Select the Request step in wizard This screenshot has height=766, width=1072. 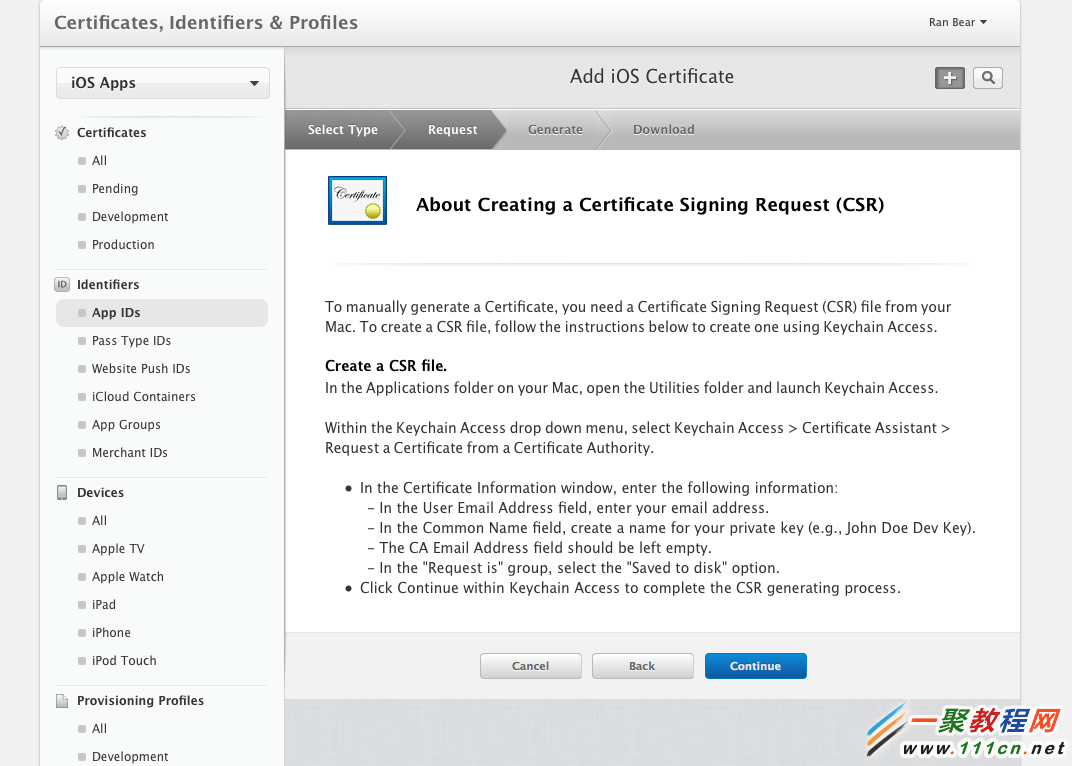pos(452,130)
